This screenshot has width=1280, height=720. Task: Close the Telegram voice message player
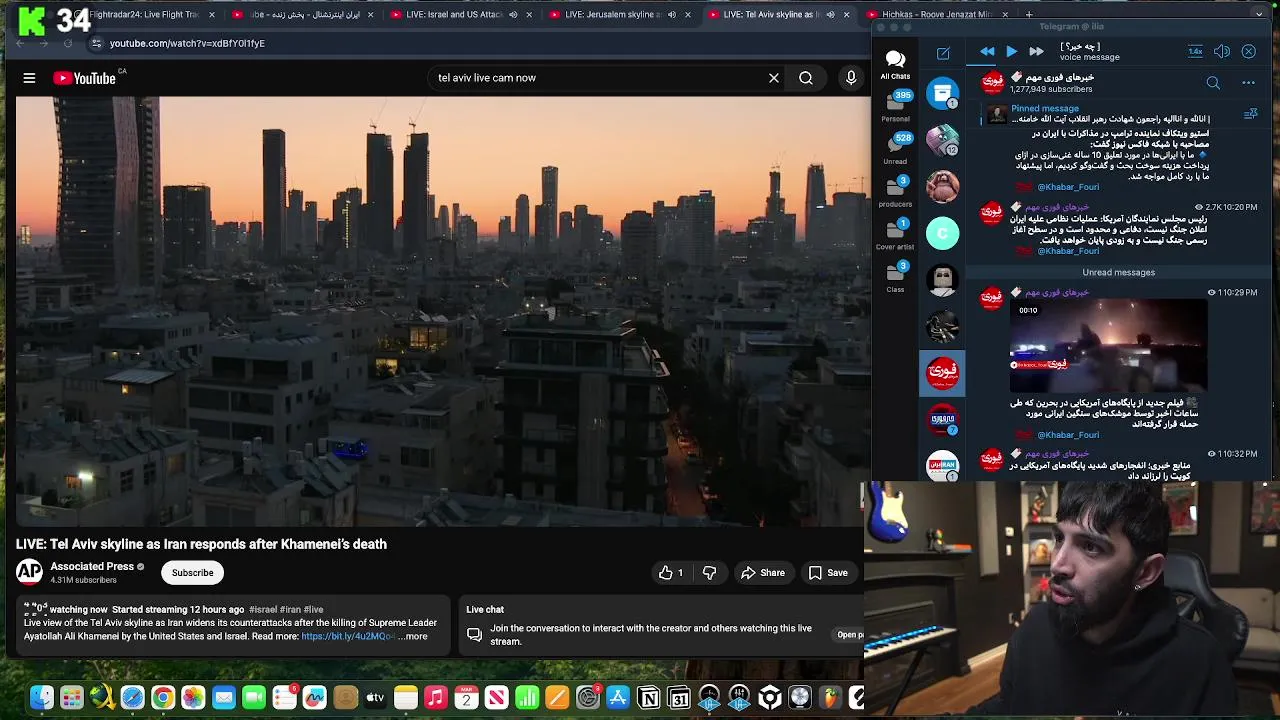click(1248, 51)
